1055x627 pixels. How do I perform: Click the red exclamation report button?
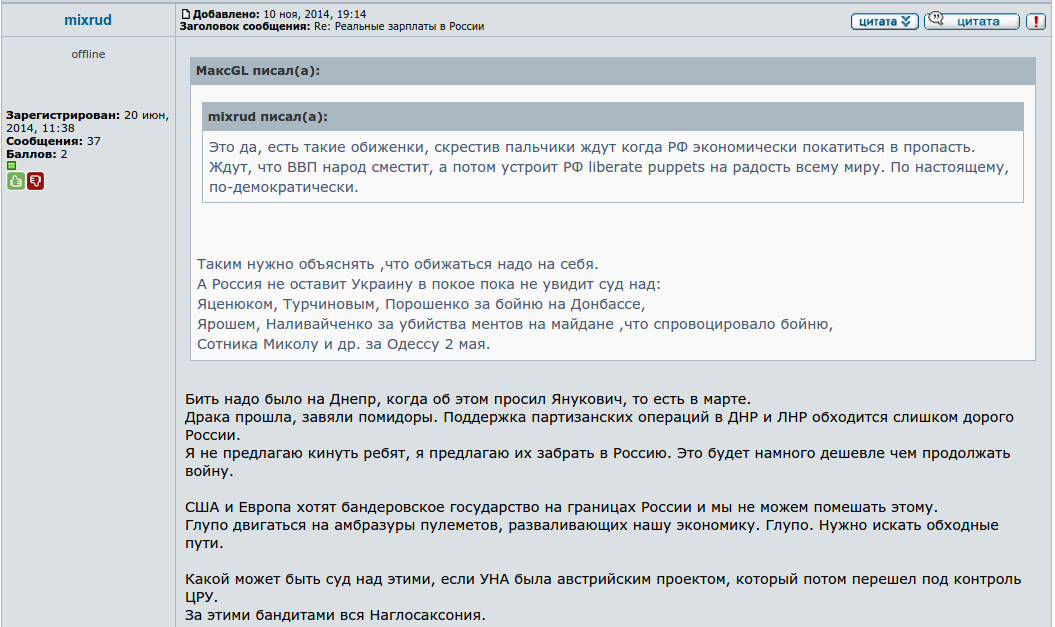[1035, 22]
